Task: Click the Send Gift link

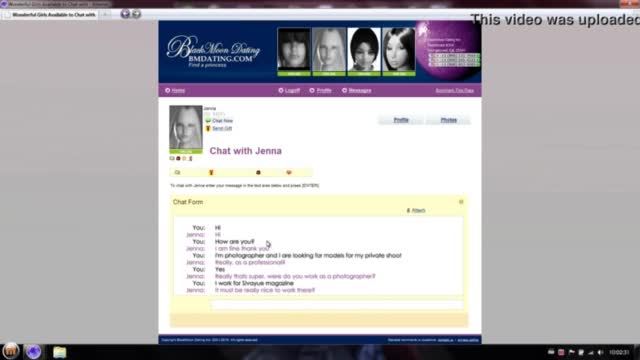Action: pyautogui.click(x=222, y=128)
